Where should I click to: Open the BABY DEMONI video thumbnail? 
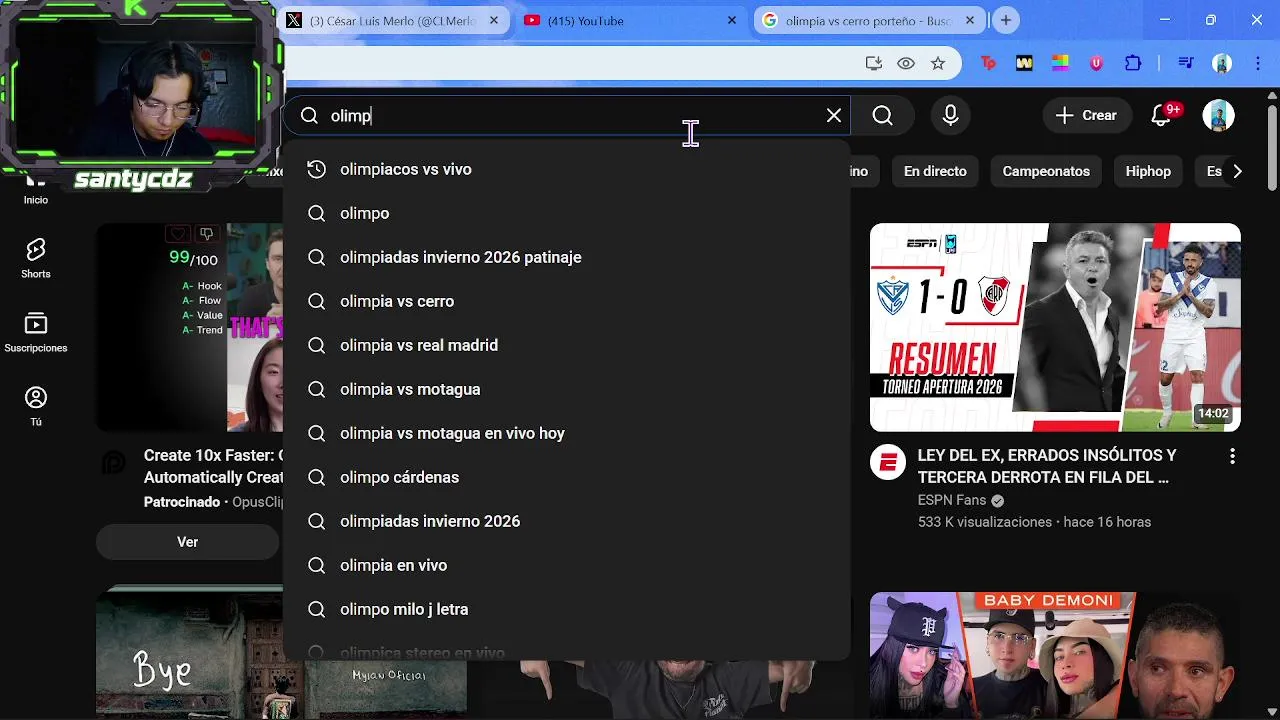point(1055,655)
